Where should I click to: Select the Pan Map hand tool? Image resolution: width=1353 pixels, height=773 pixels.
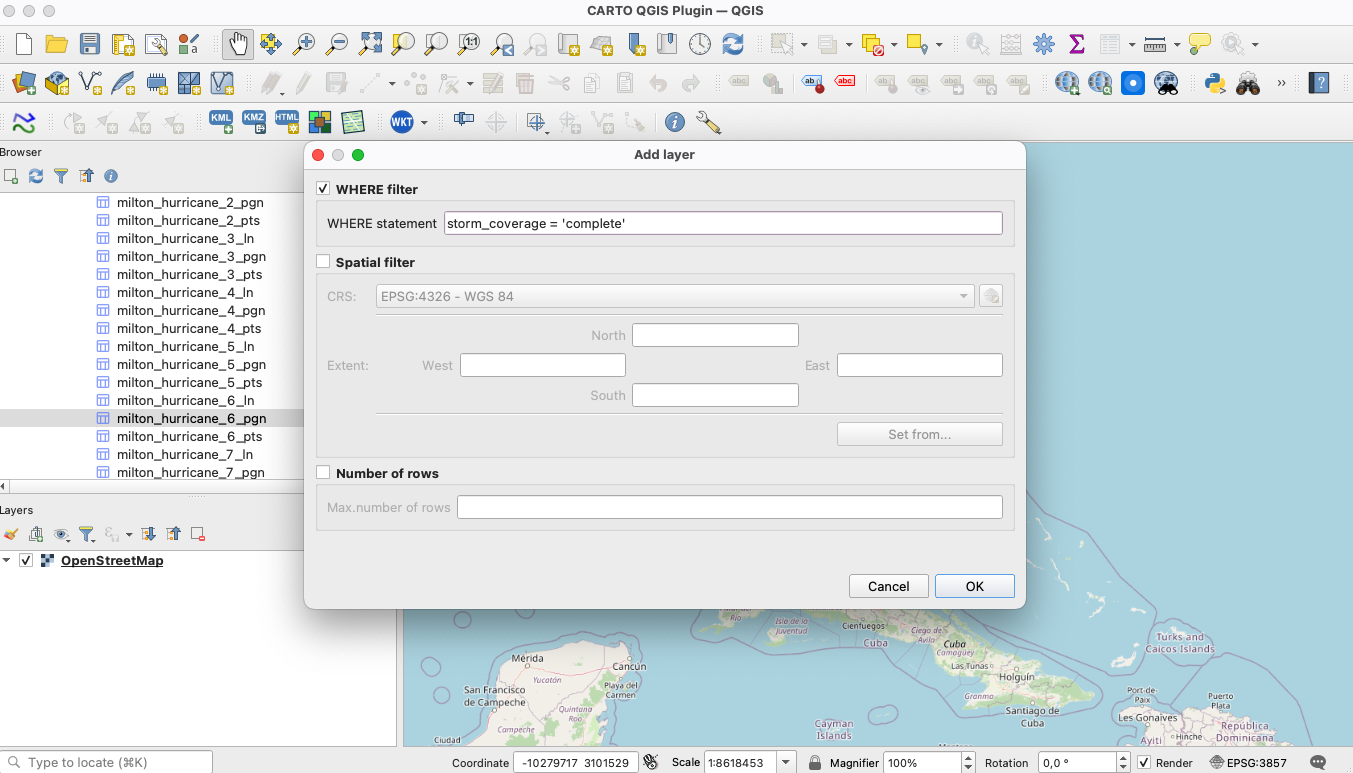pos(238,44)
